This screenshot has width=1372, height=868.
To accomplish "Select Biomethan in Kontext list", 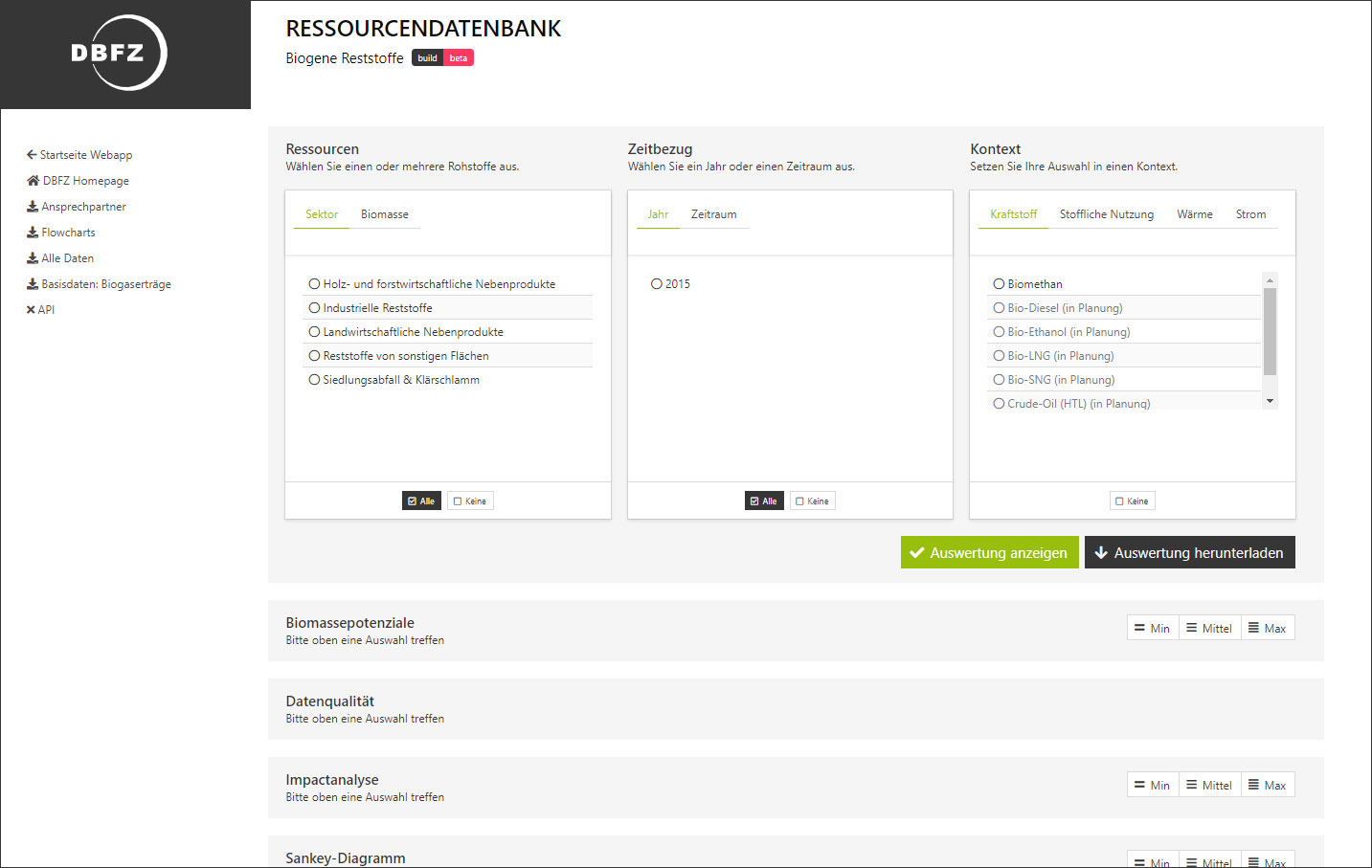I will 1124,284.
